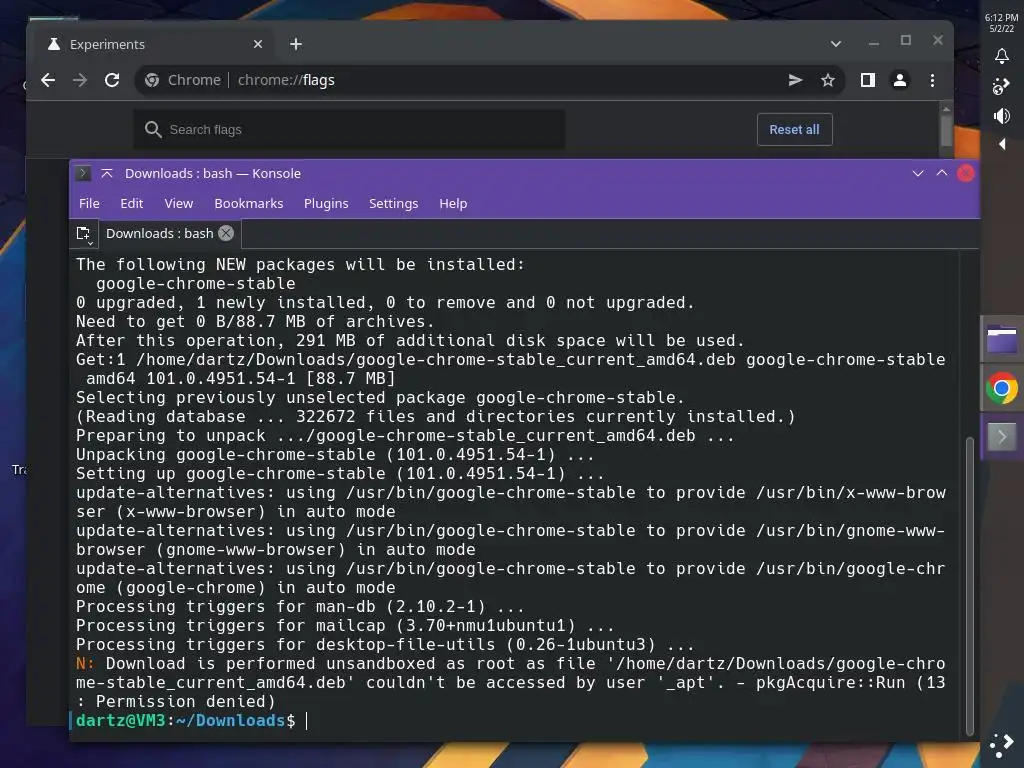The height and width of the screenshot is (768, 1024).
Task: Close the Konsole window
Action: [966, 173]
